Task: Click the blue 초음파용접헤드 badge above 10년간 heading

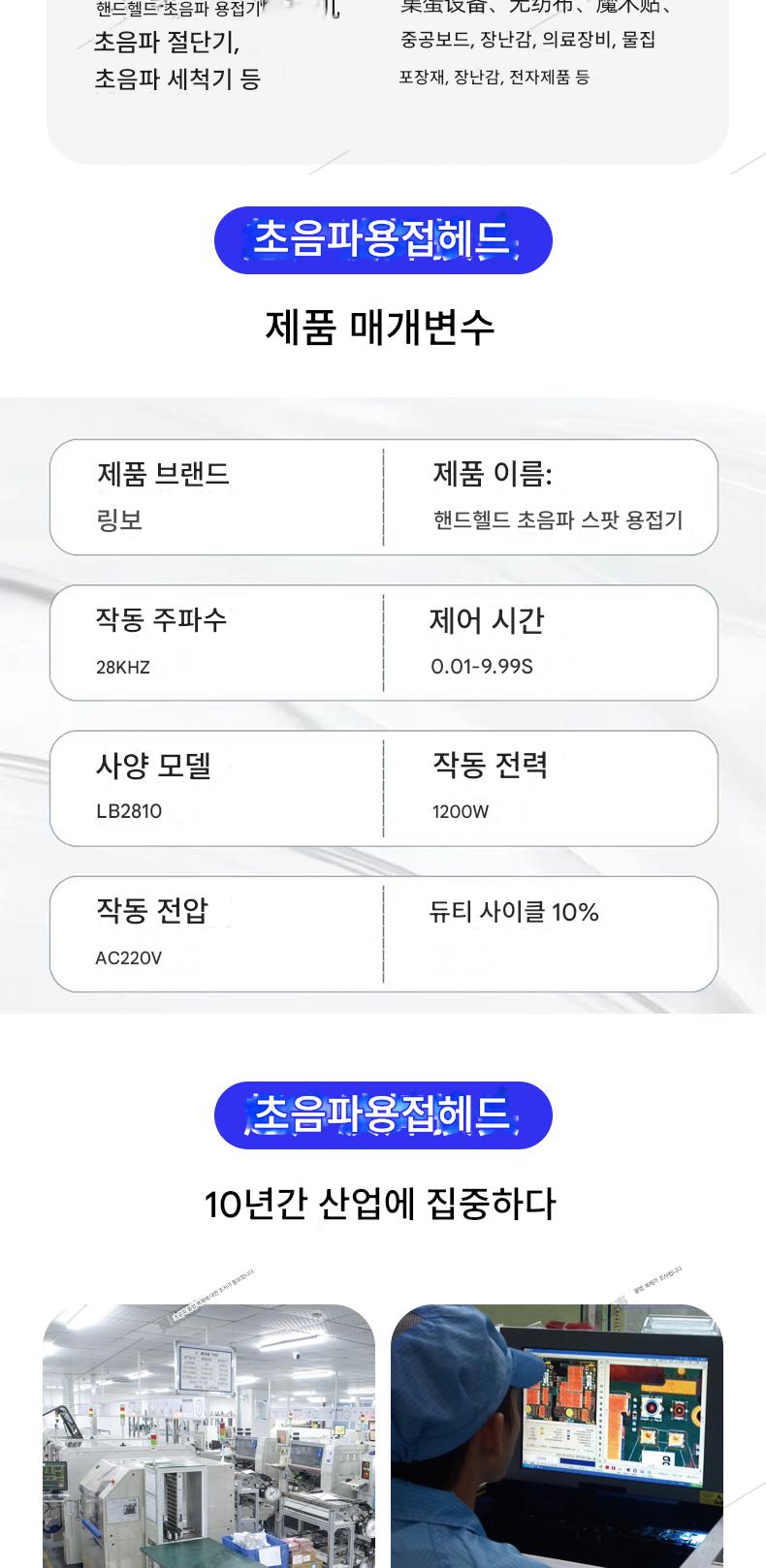Action: click(x=383, y=1115)
